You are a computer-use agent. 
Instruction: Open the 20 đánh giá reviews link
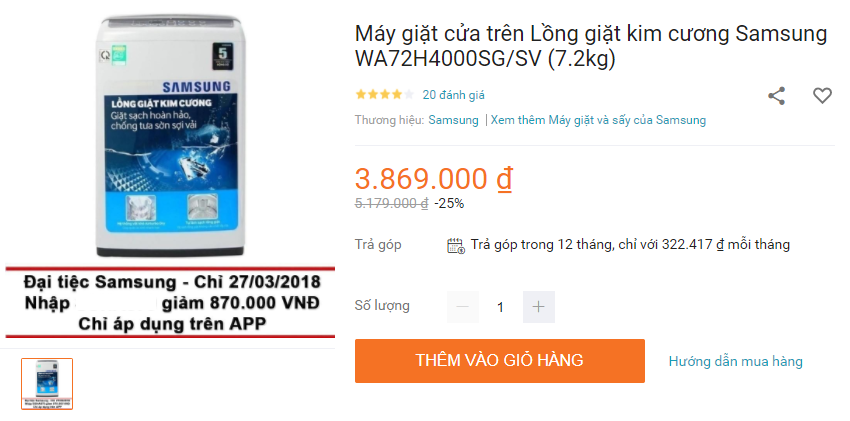(x=454, y=95)
